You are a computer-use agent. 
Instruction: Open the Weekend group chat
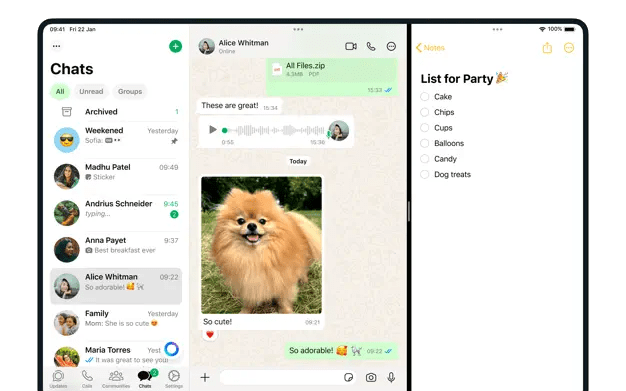point(116,139)
